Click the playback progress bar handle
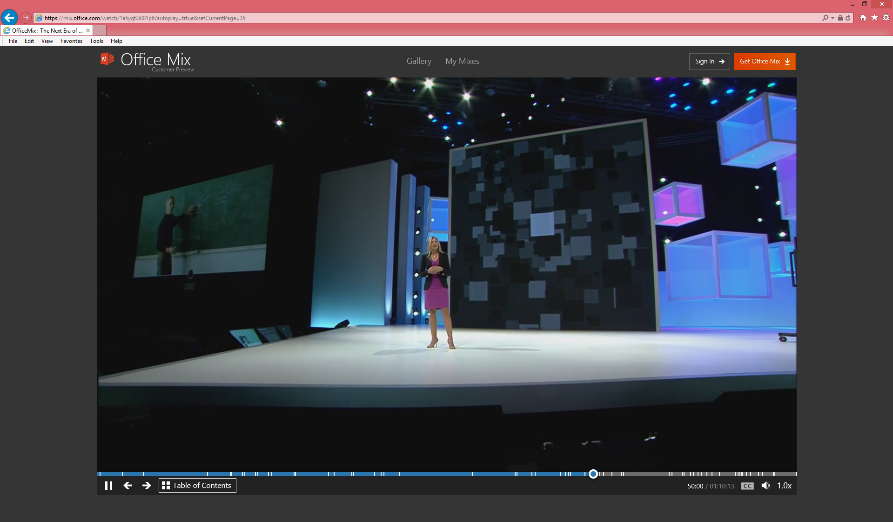This screenshot has height=522, width=893. pyautogui.click(x=593, y=474)
